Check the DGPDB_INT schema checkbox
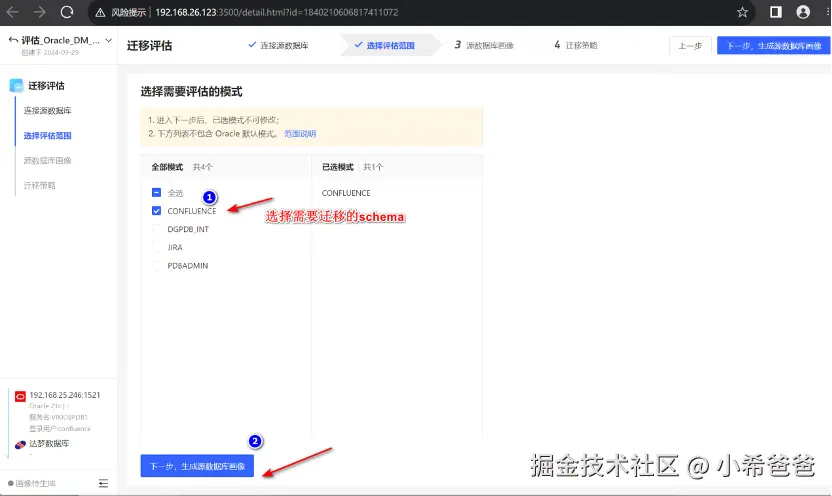The width and height of the screenshot is (832, 496). 157,229
